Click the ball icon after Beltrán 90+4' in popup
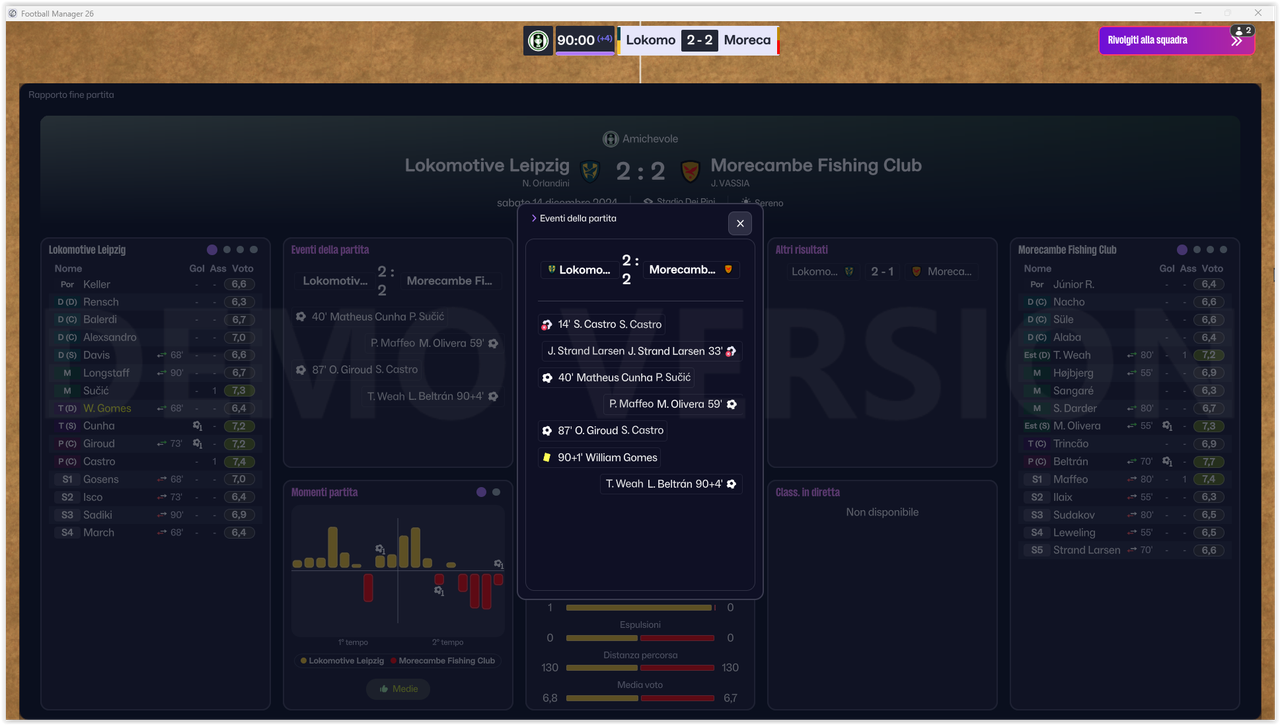The image size is (1280, 725). tap(732, 484)
